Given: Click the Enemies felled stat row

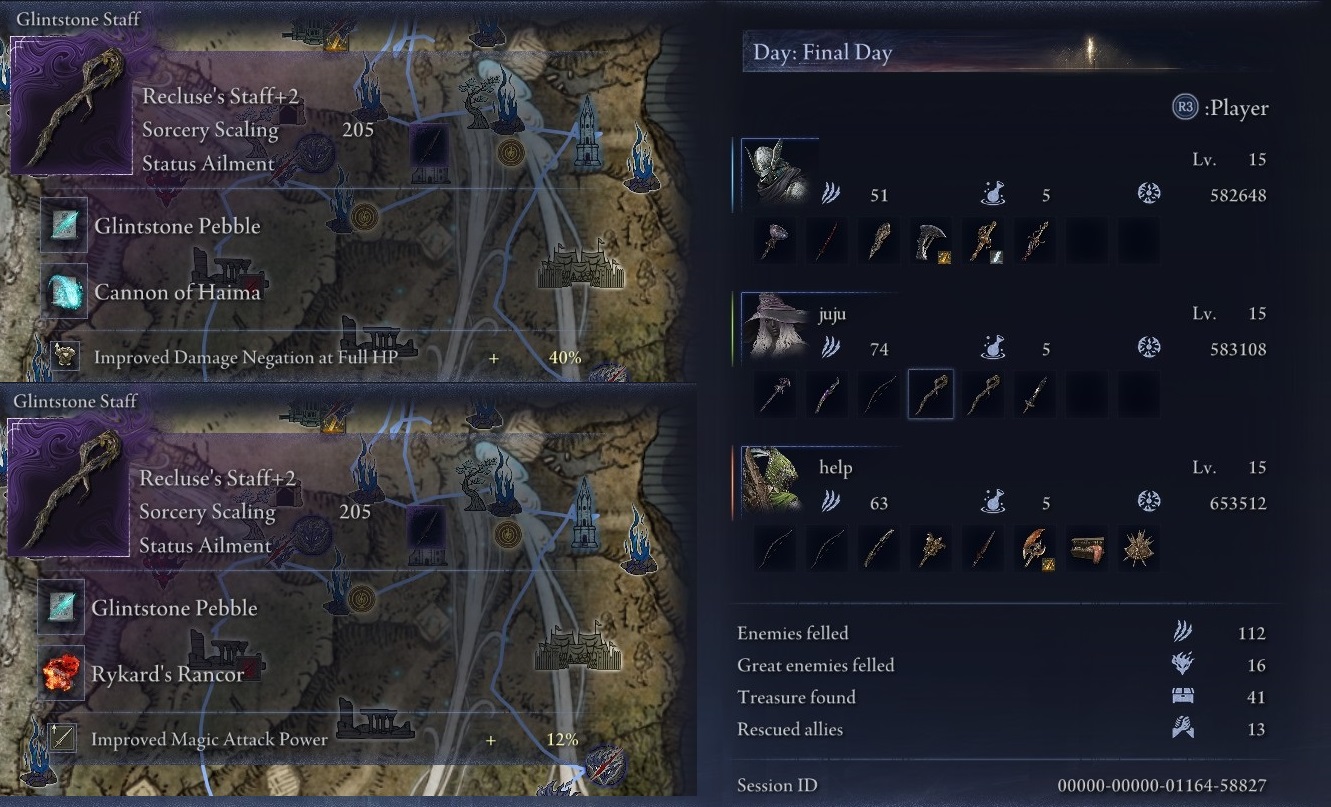Looking at the screenshot, I should [1001, 633].
